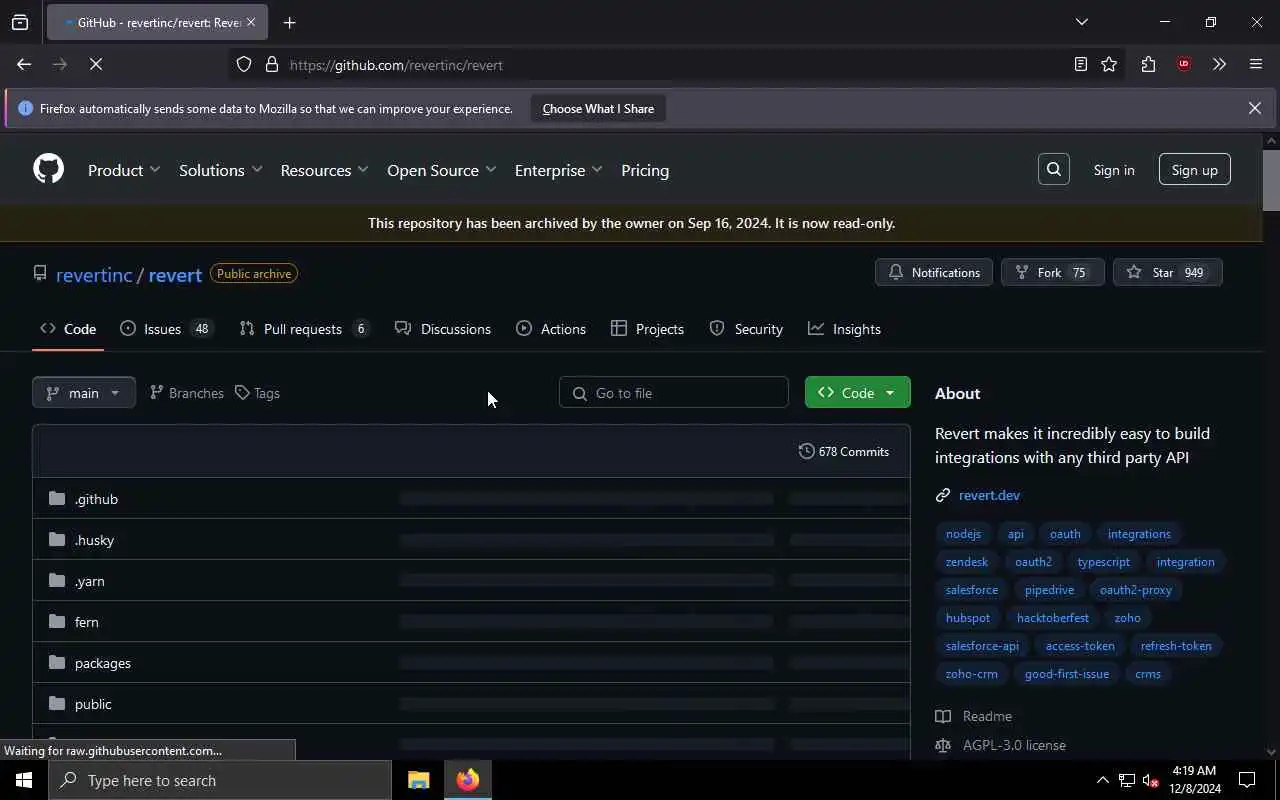Switch to the Pull requests tab
1280x800 pixels.
coord(304,329)
